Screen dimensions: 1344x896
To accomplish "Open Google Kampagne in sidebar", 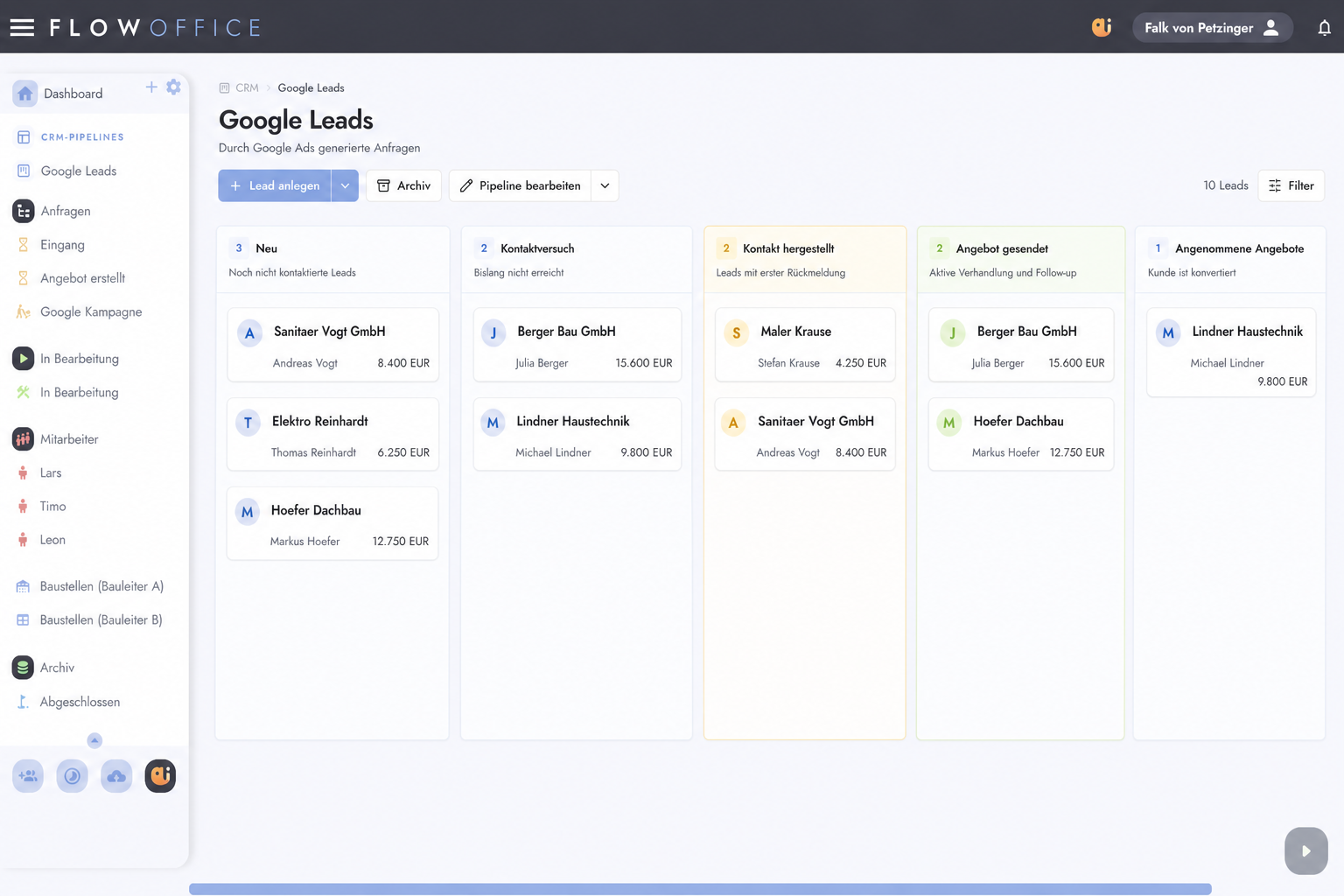I will (x=90, y=311).
